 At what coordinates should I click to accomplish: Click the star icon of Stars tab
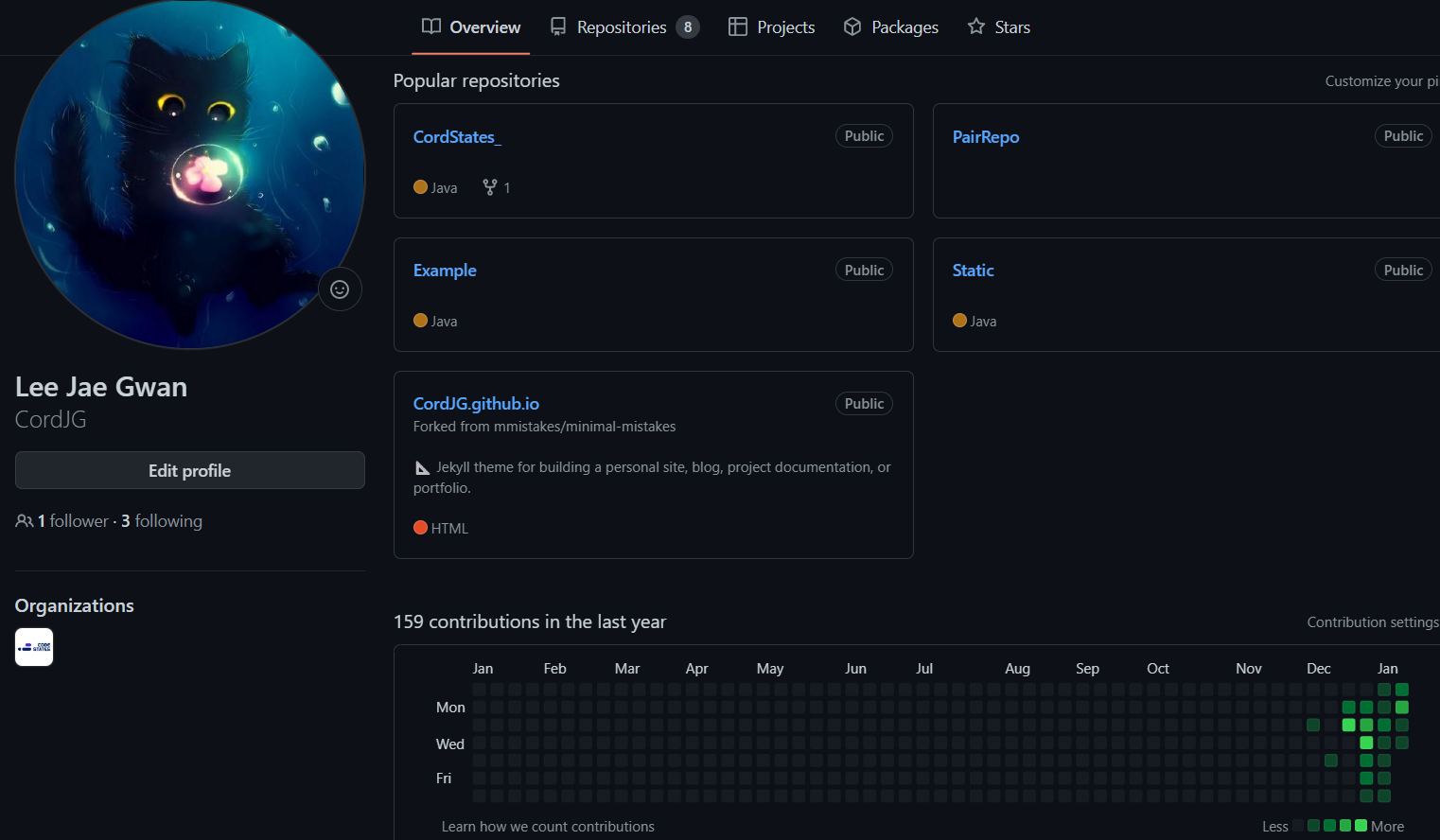(976, 26)
